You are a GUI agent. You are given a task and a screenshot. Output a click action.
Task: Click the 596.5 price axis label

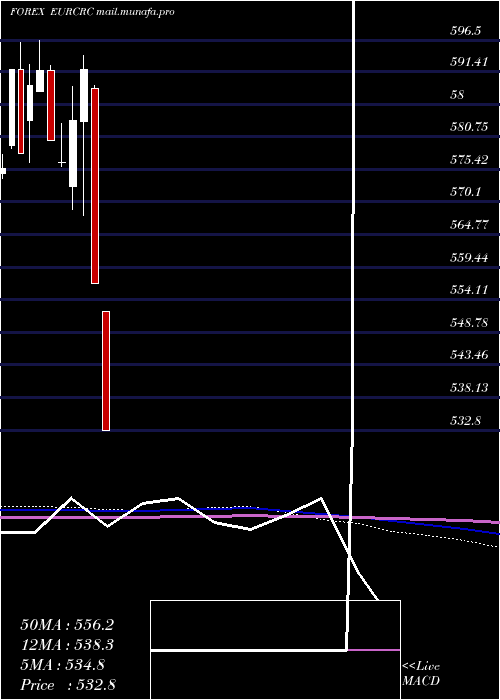pyautogui.click(x=468, y=30)
